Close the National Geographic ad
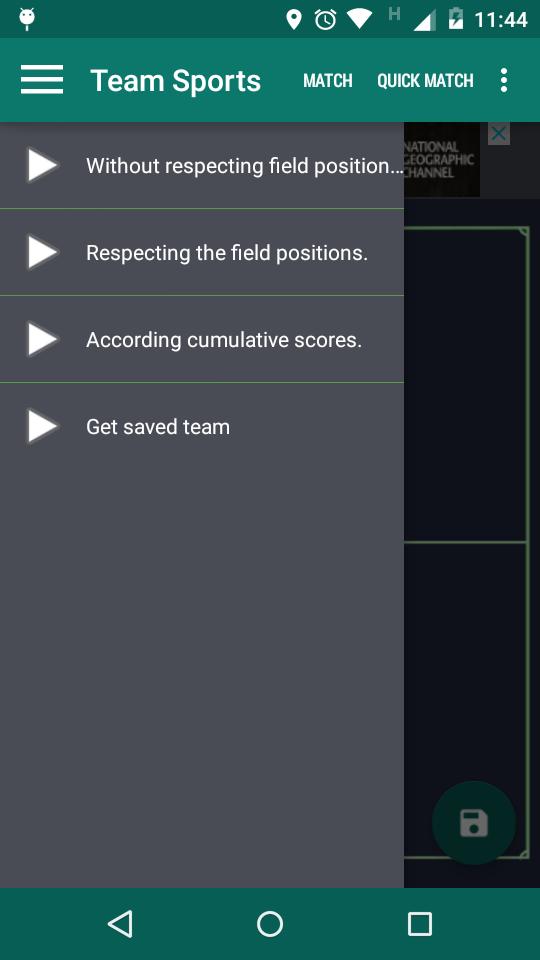The height and width of the screenshot is (960, 540). pos(499,133)
